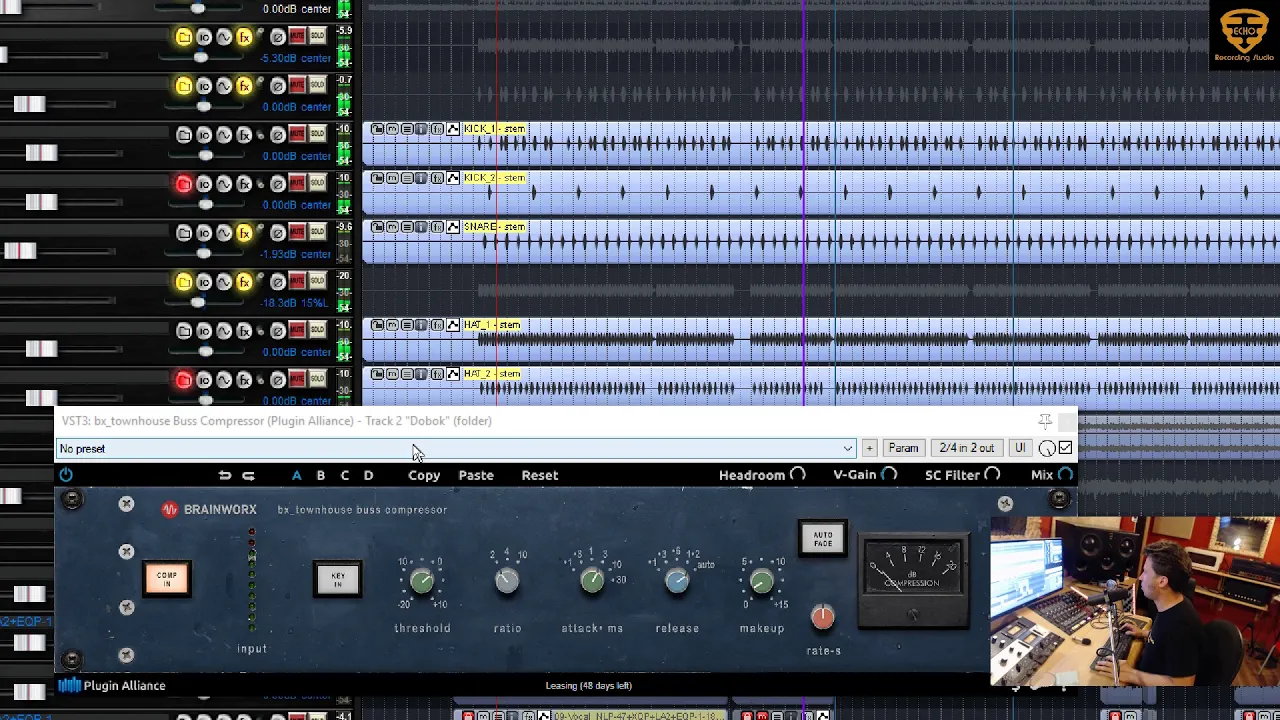Toggle COMP IN switch on compressor
This screenshot has width=1280, height=720.
pos(167,578)
